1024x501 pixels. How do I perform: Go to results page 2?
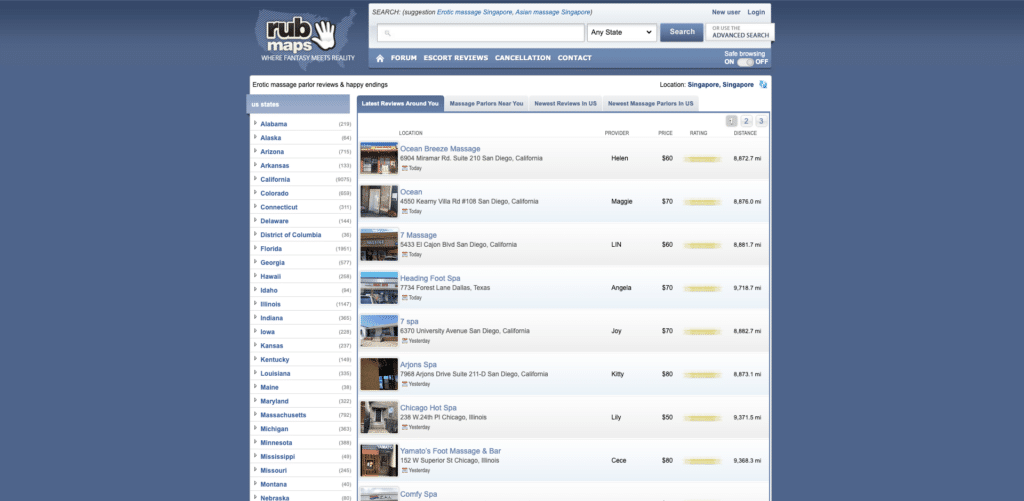(x=746, y=121)
